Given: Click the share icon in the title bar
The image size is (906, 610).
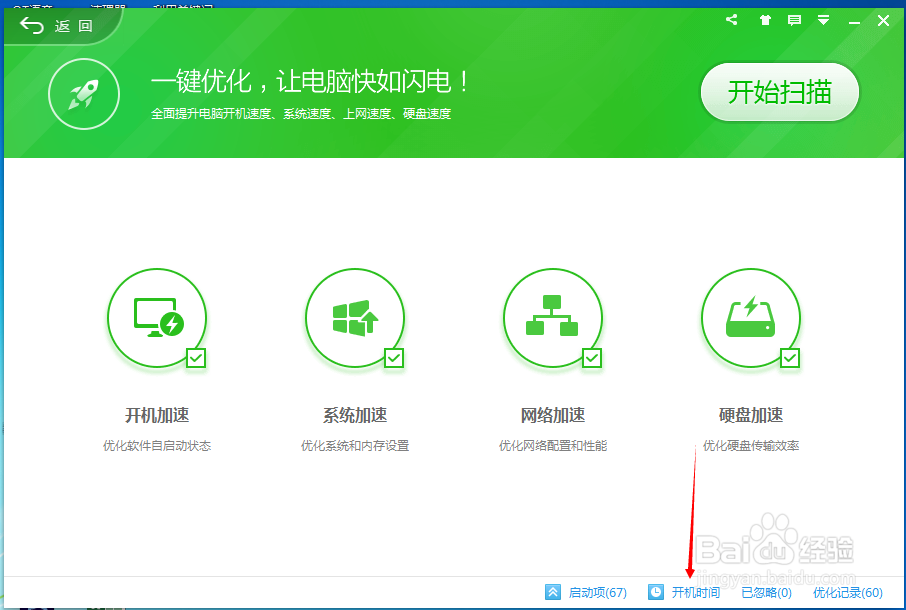Looking at the screenshot, I should [731, 19].
